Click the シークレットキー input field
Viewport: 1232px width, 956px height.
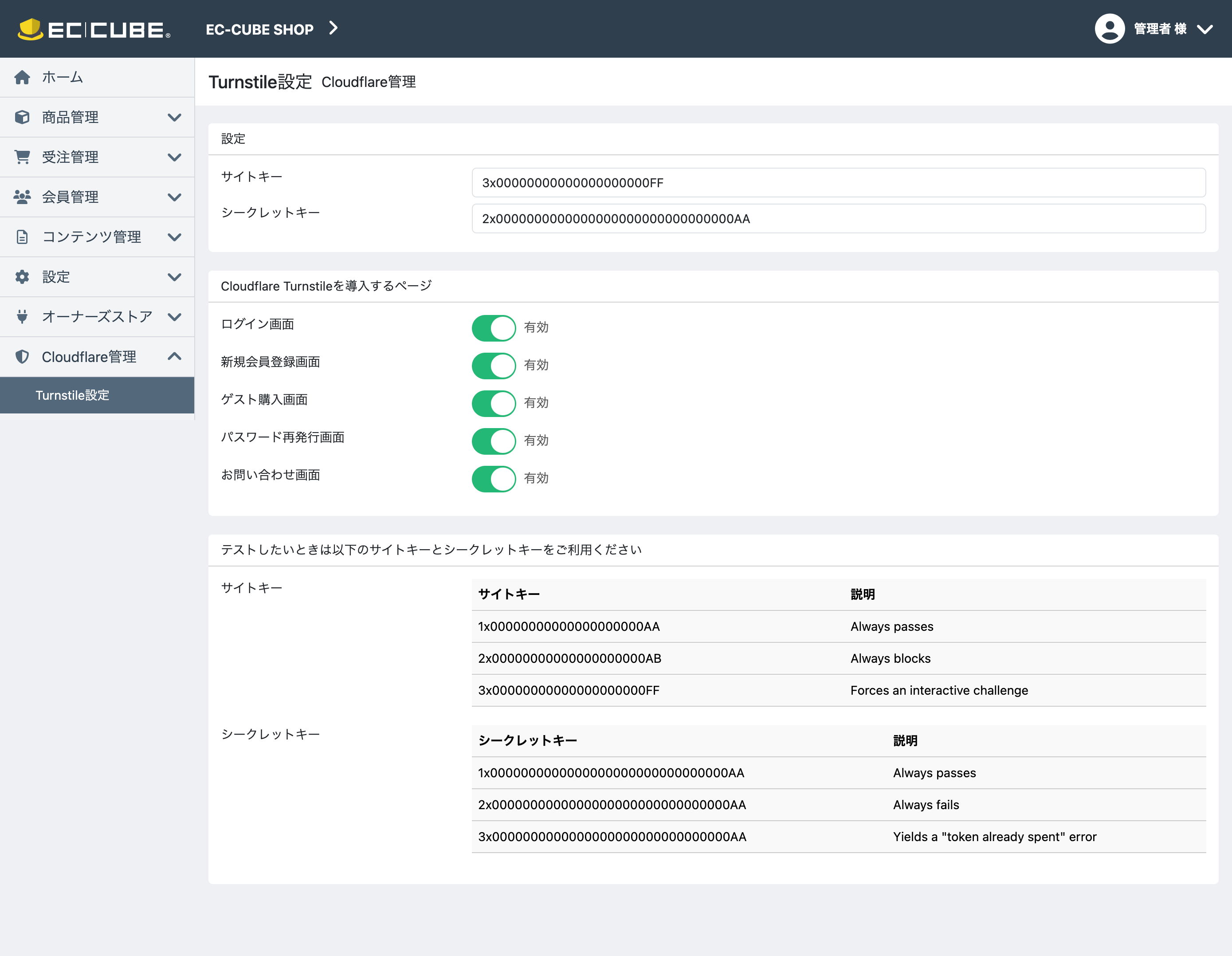click(x=839, y=219)
